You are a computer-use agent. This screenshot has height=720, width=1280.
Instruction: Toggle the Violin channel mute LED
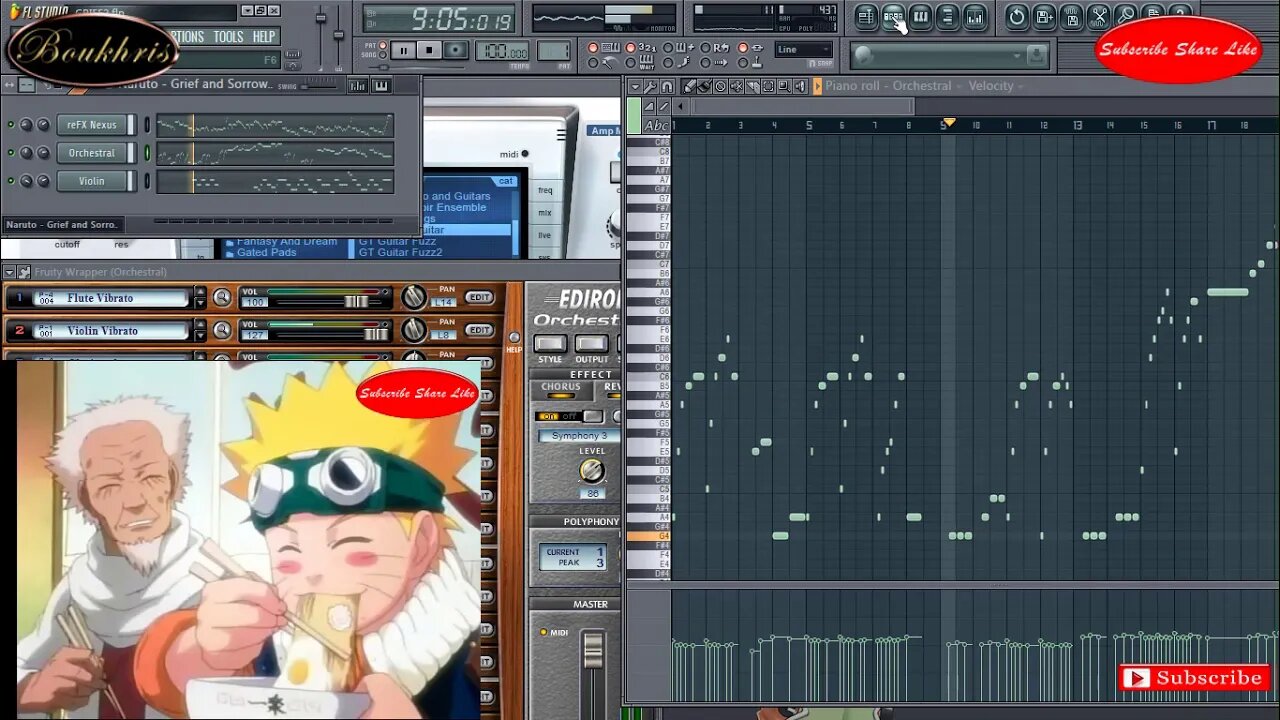pyautogui.click(x=11, y=181)
